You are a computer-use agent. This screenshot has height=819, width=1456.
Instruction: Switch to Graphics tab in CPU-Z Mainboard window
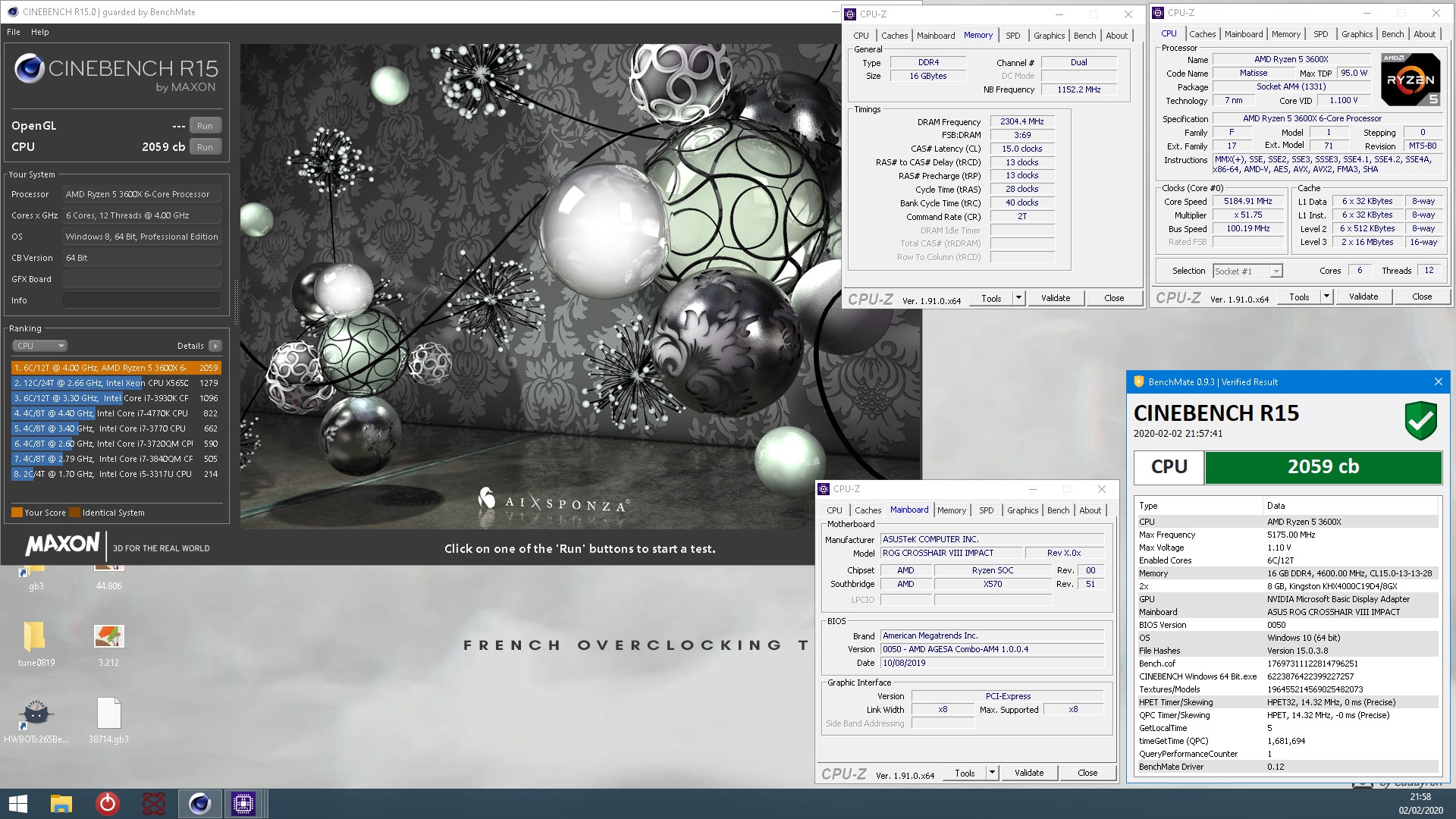[1022, 510]
